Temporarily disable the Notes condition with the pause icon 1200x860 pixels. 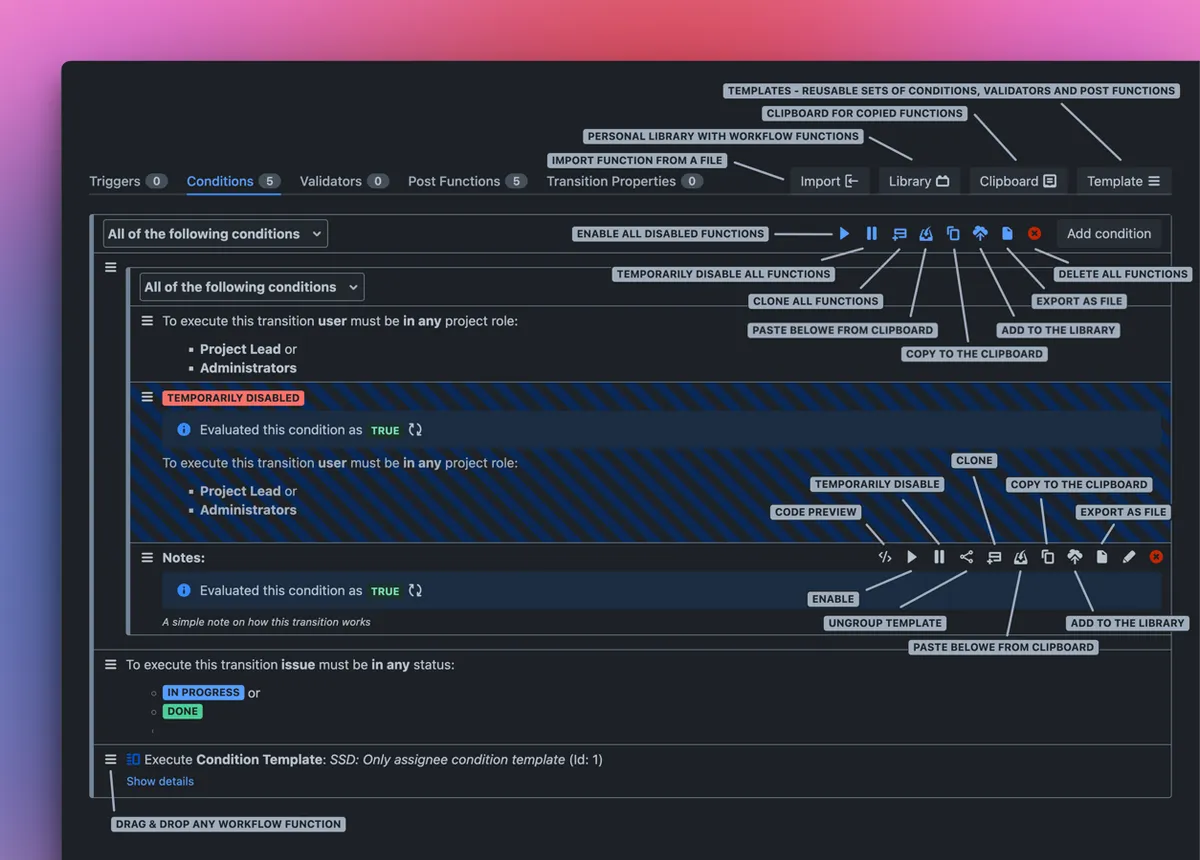[939, 557]
